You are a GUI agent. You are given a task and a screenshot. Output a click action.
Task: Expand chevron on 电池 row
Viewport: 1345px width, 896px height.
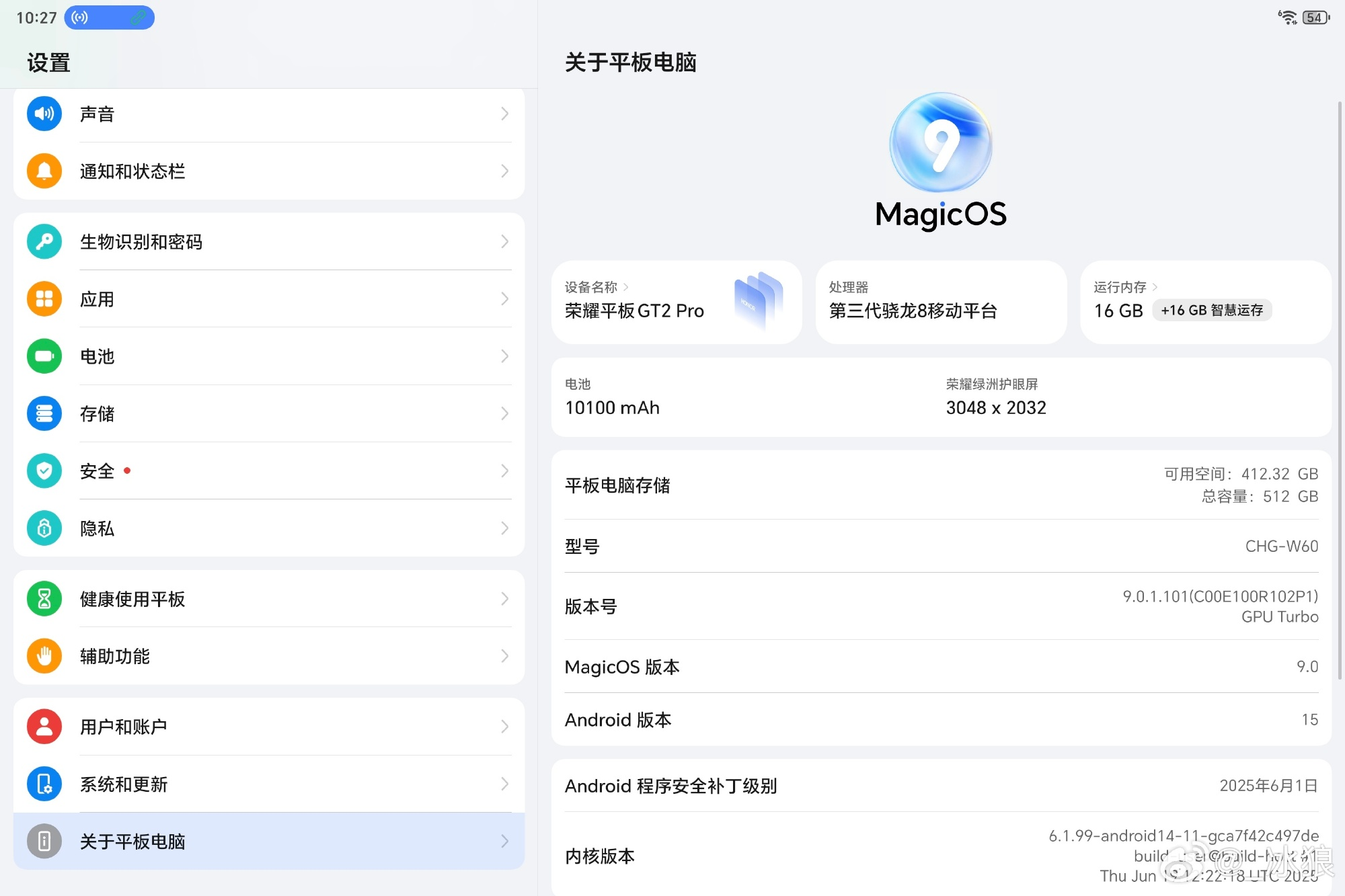click(504, 356)
